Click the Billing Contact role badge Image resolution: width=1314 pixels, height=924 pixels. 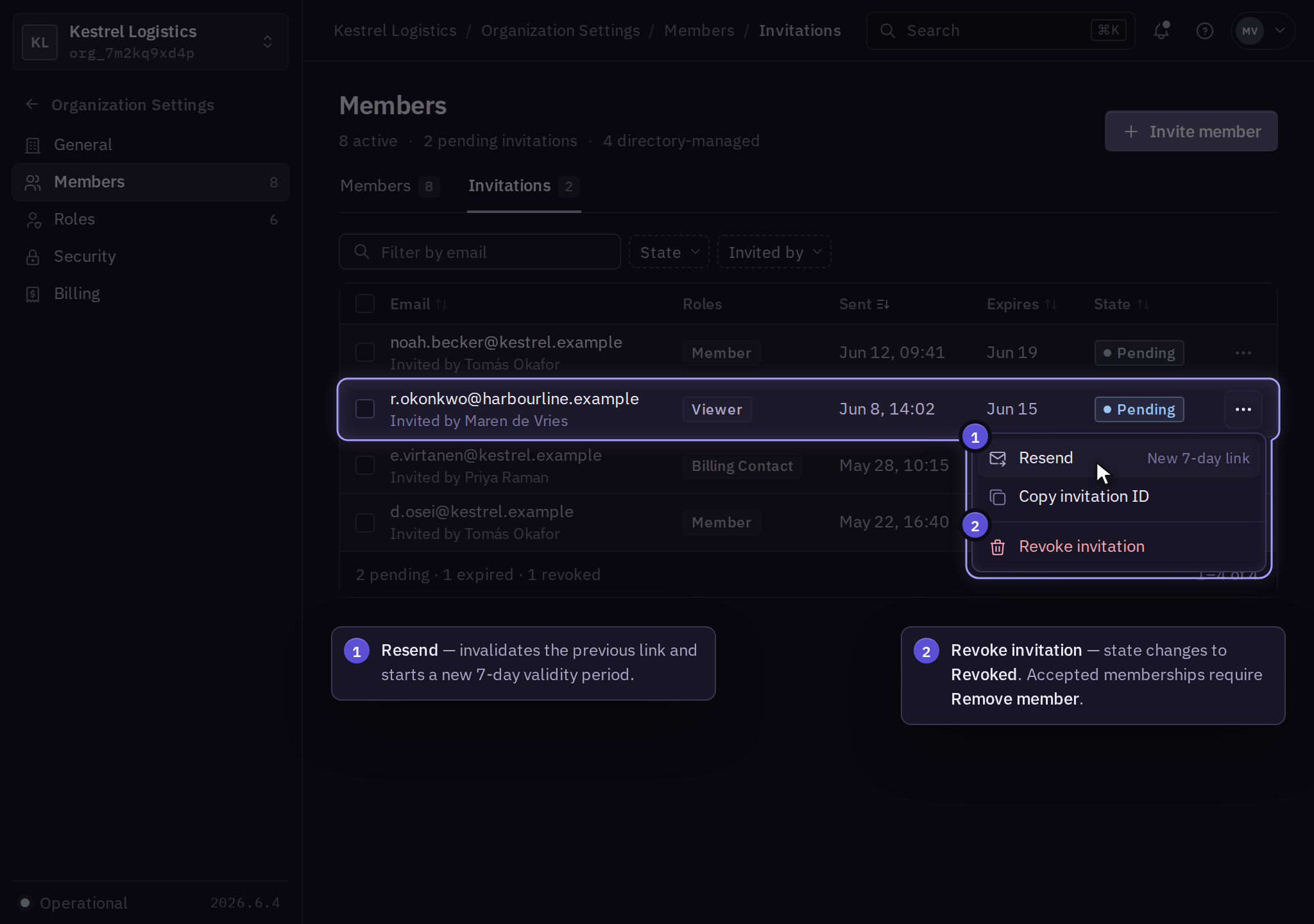[742, 466]
